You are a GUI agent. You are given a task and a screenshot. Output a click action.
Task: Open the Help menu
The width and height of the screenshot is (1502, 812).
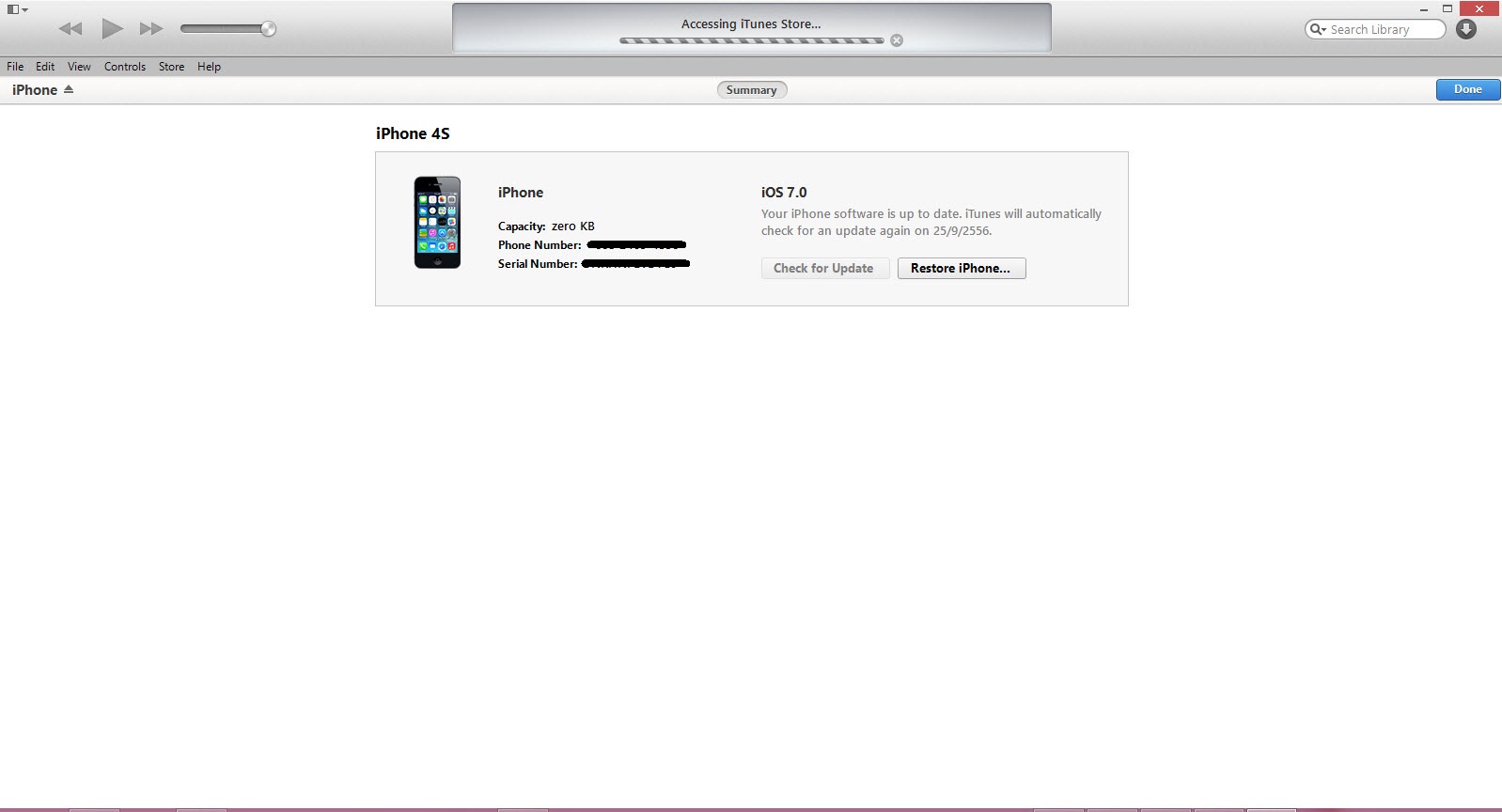pyautogui.click(x=209, y=67)
